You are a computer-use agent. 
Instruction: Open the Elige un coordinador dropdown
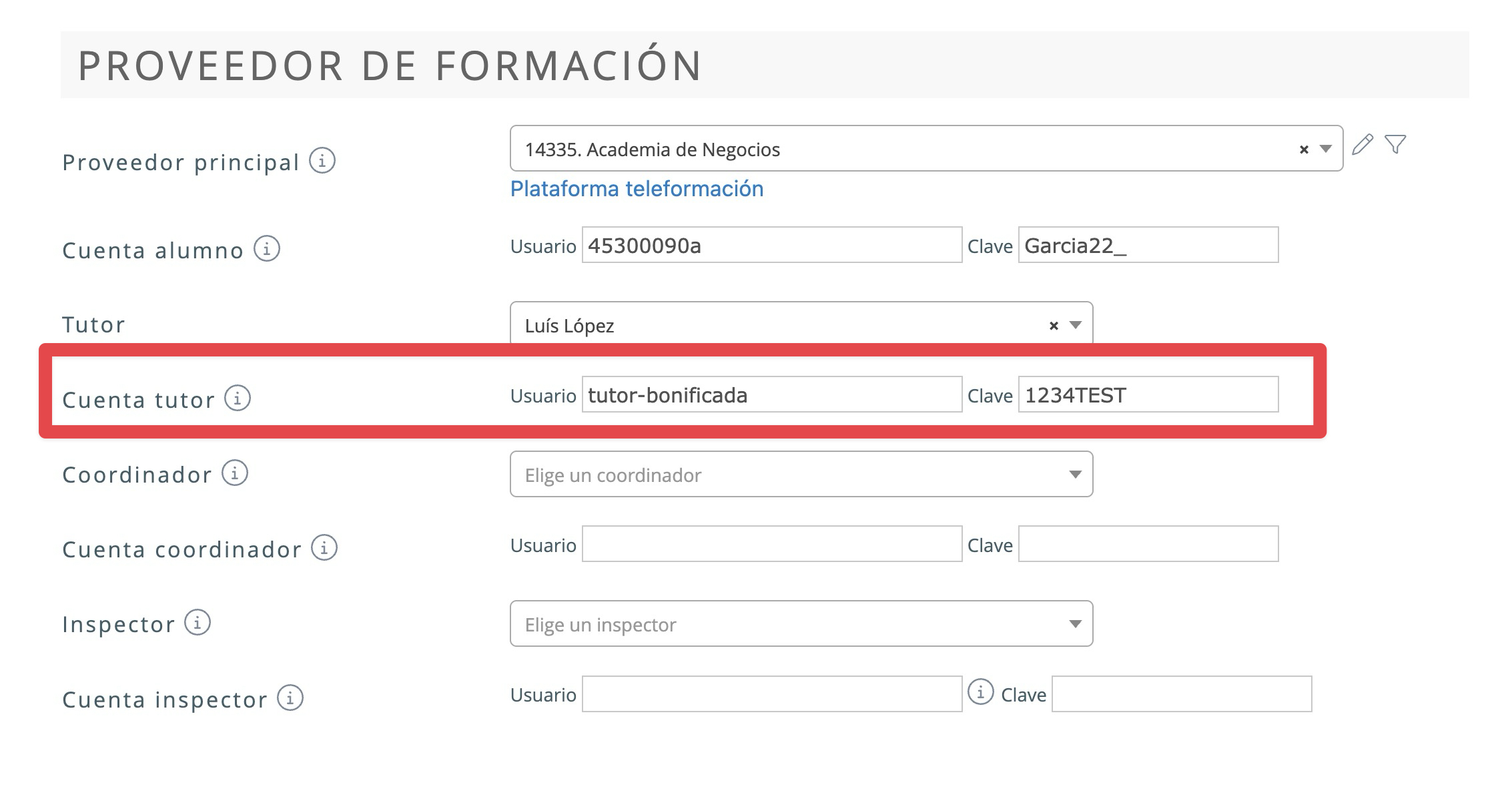801,475
